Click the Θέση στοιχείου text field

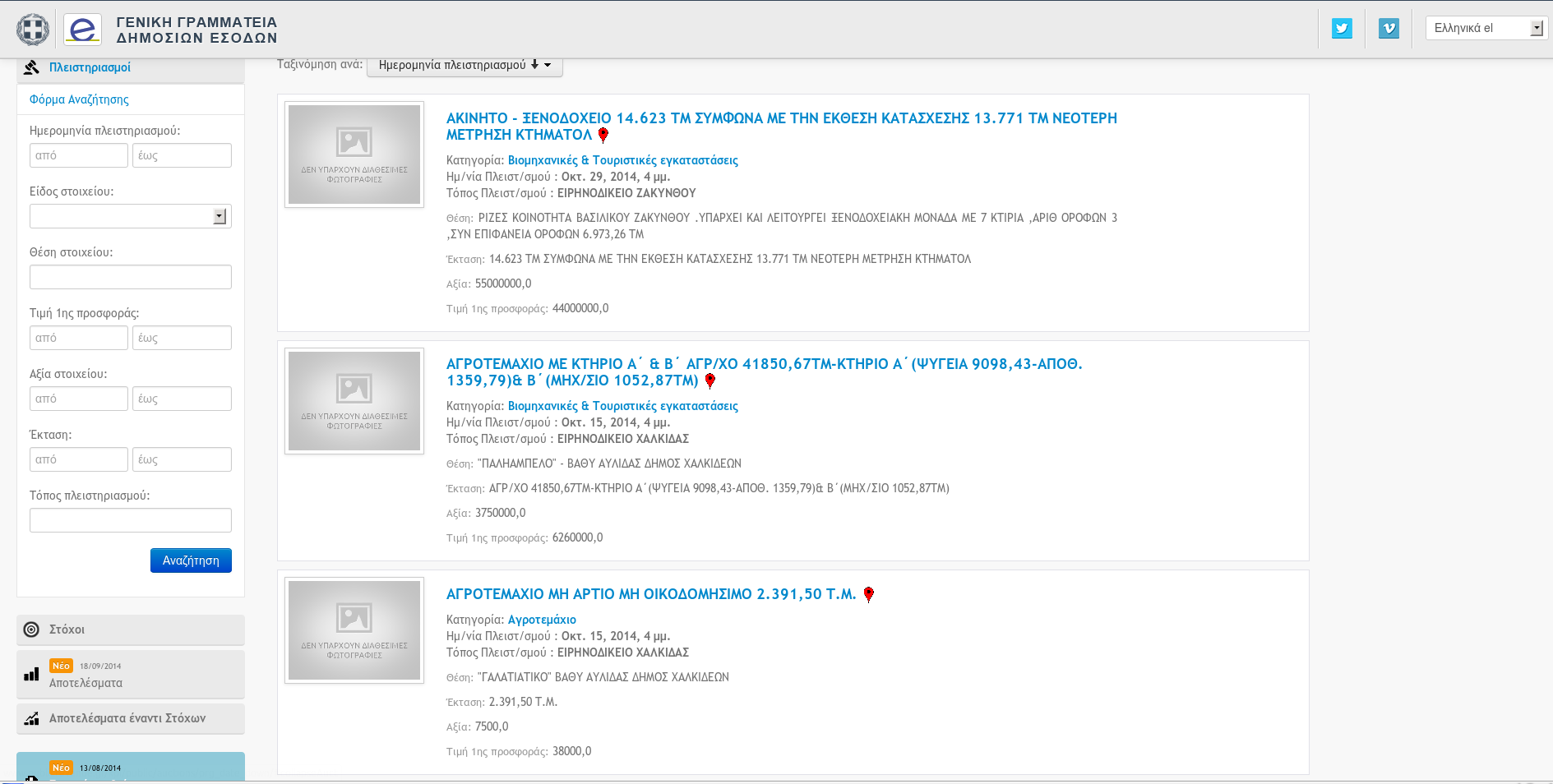point(131,277)
